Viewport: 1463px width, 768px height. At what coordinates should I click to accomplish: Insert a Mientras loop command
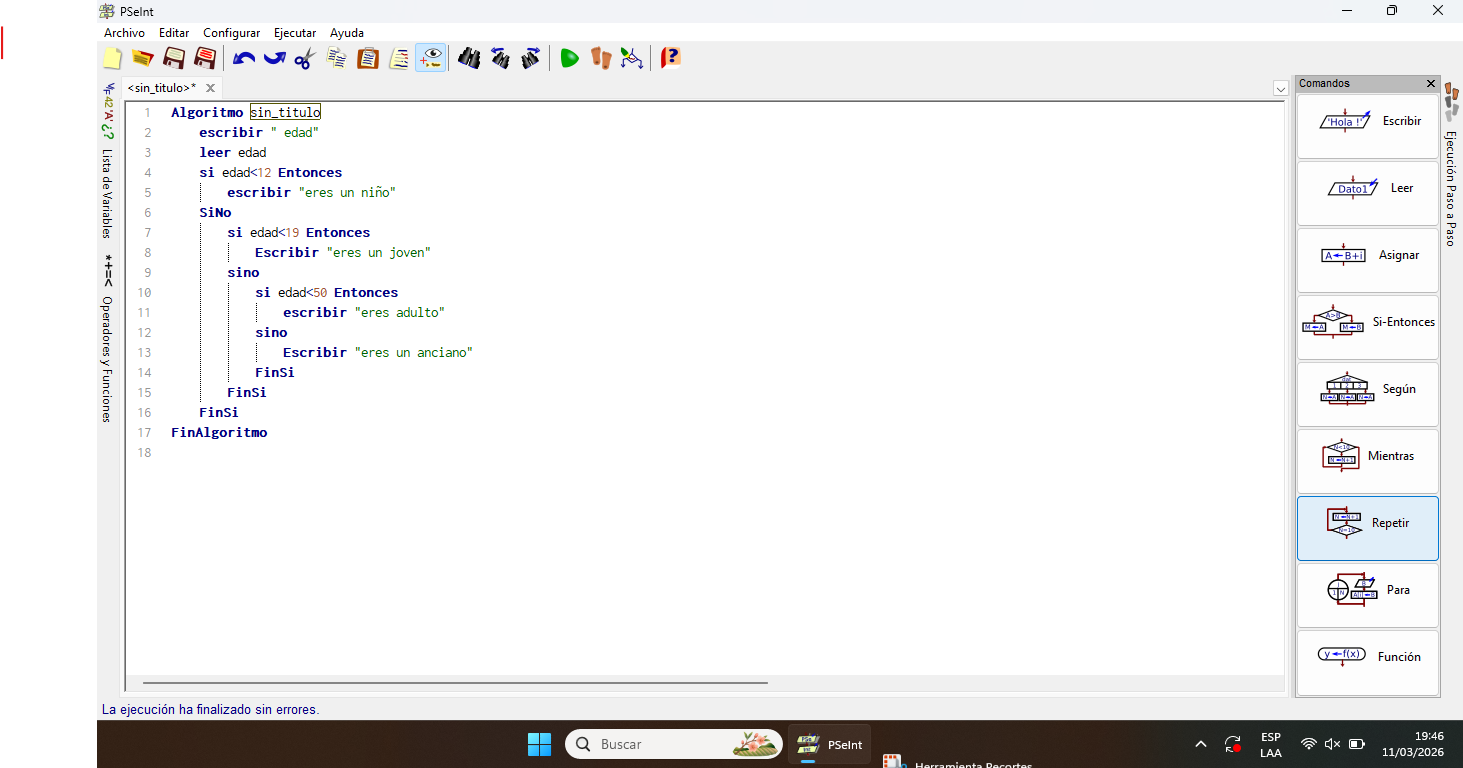pyautogui.click(x=1367, y=456)
